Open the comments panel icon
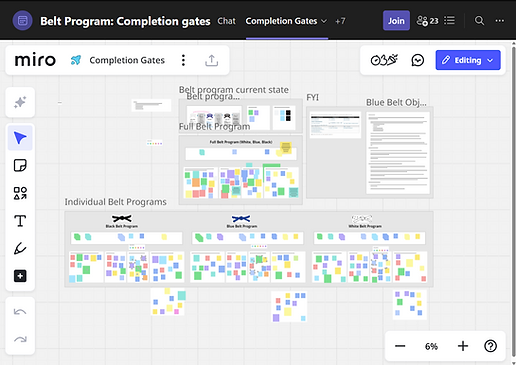Screen dimensions: 516x365 [417, 60]
